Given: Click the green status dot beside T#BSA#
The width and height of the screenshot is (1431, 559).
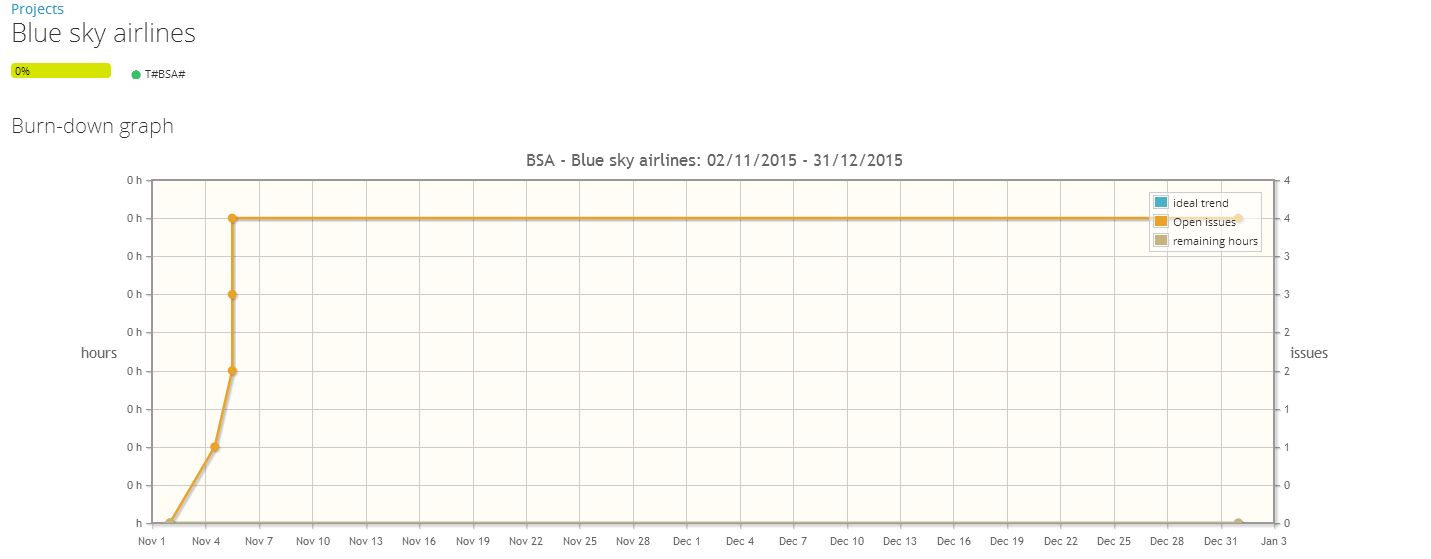Looking at the screenshot, I should click(x=136, y=74).
